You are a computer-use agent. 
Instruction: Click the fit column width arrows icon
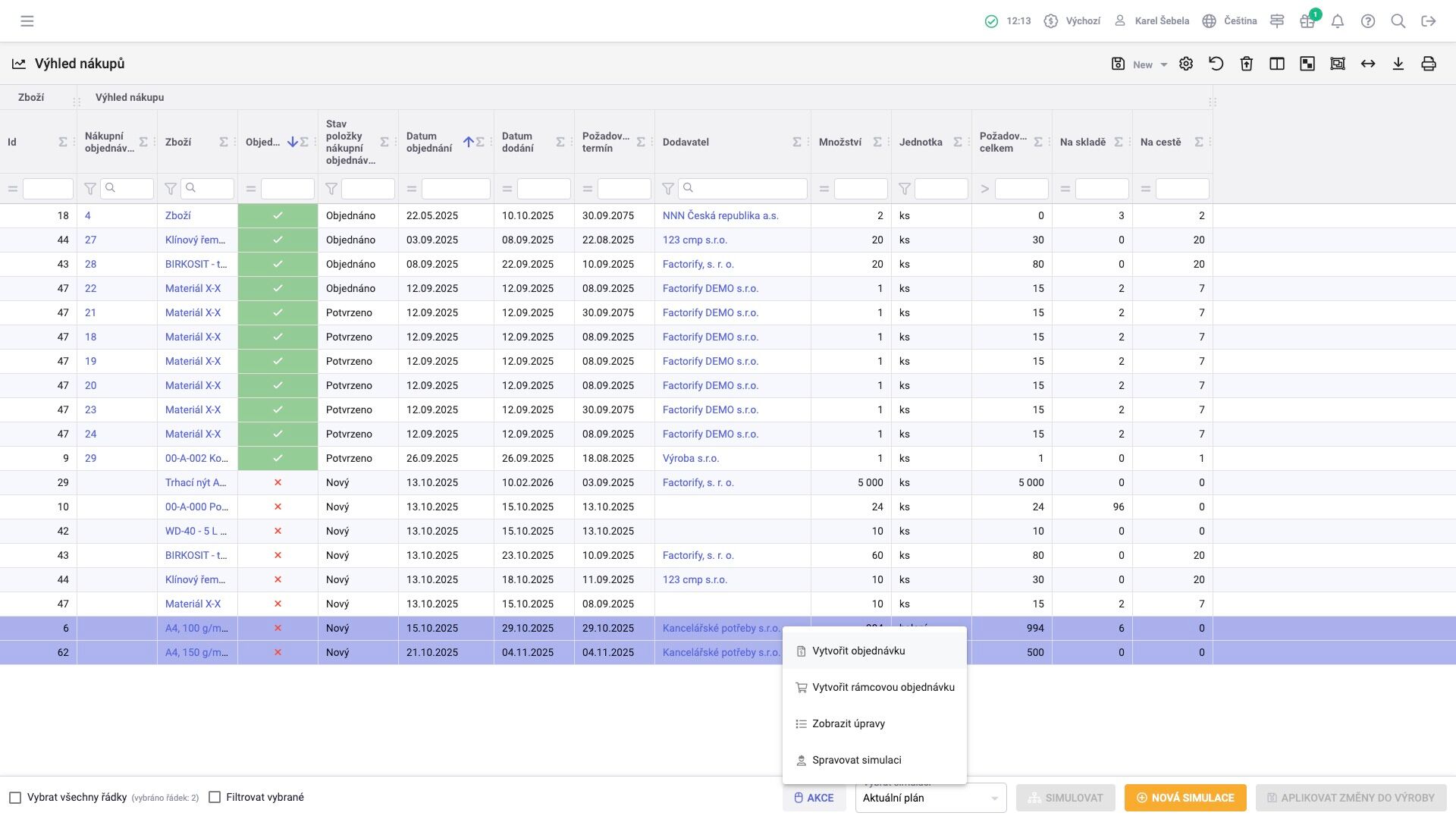(x=1368, y=64)
